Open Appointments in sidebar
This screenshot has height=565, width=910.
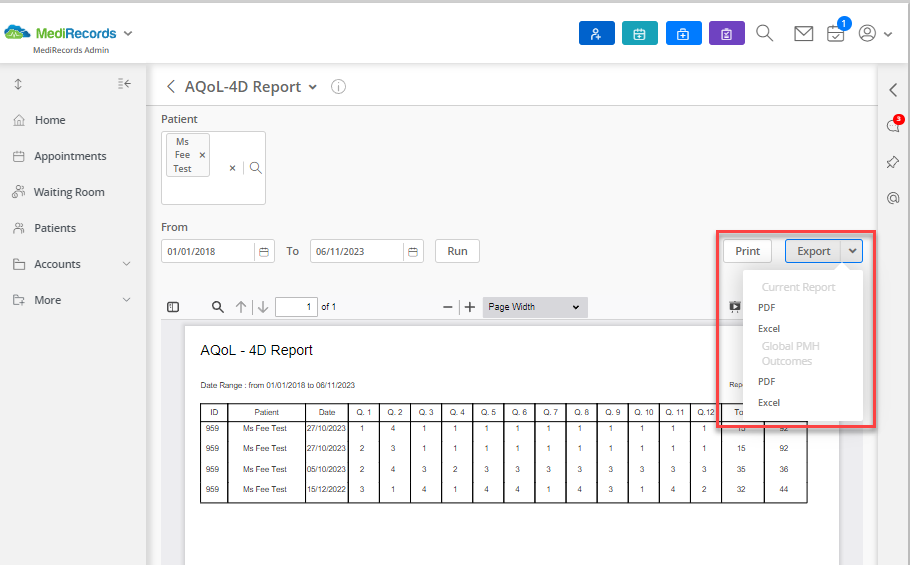click(x=70, y=156)
